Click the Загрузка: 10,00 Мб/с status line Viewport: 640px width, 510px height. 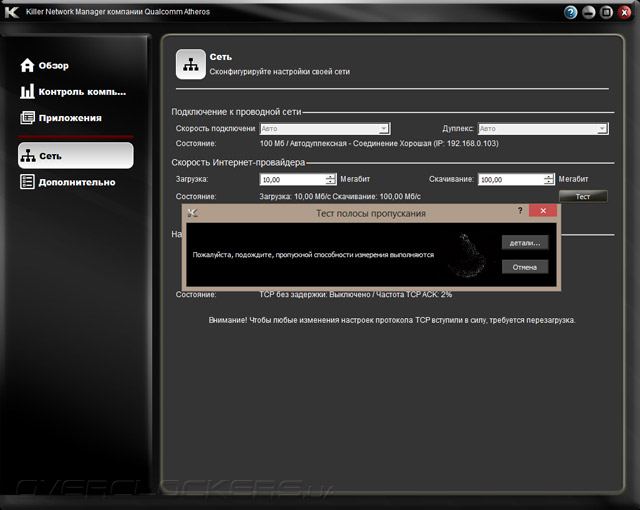click(340, 197)
